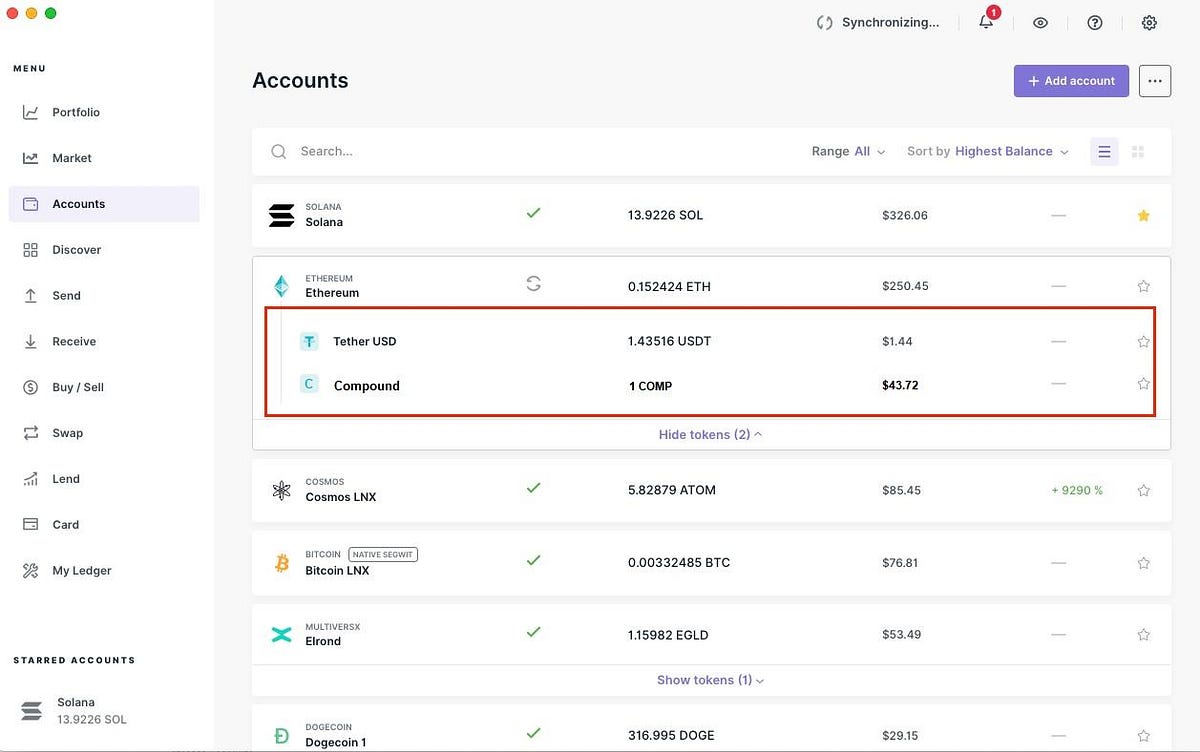Open the notifications bell icon

987,21
